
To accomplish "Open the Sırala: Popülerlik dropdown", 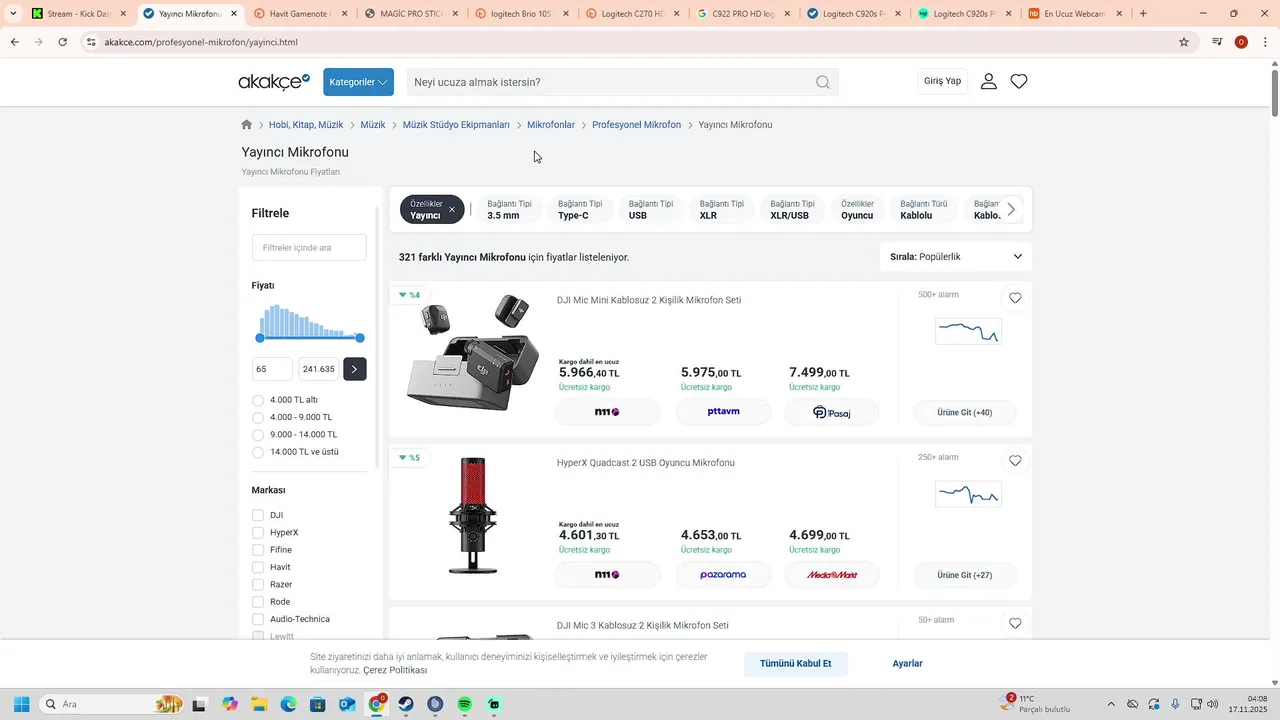I will 956,257.
